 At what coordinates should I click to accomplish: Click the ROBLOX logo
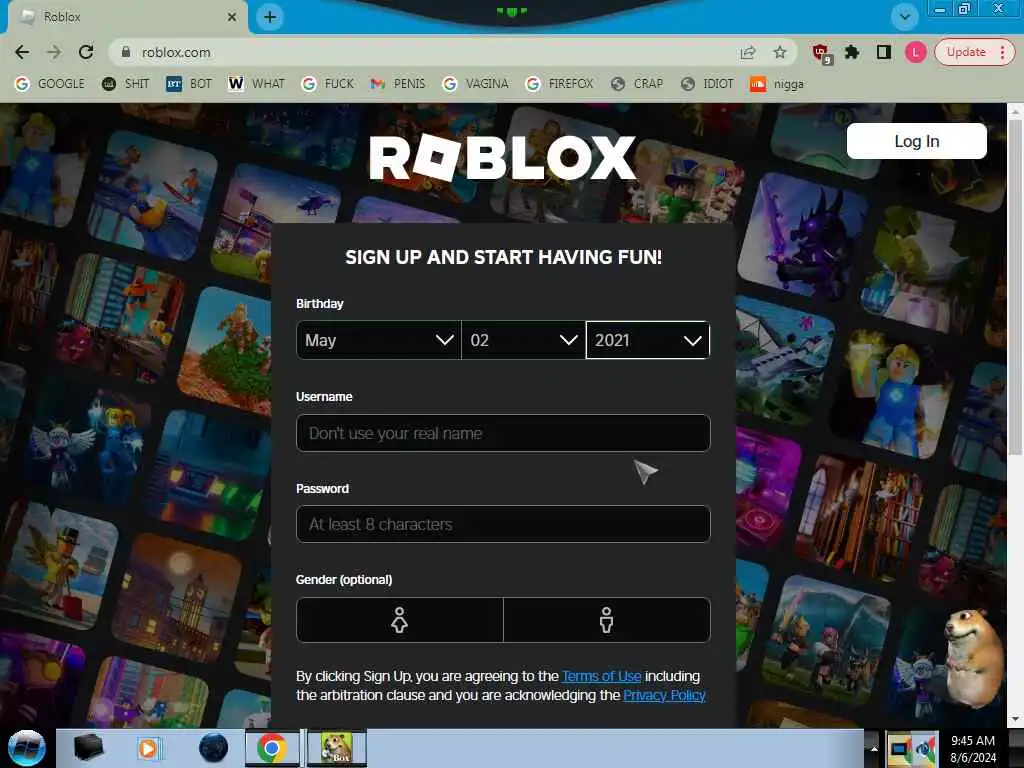point(502,157)
